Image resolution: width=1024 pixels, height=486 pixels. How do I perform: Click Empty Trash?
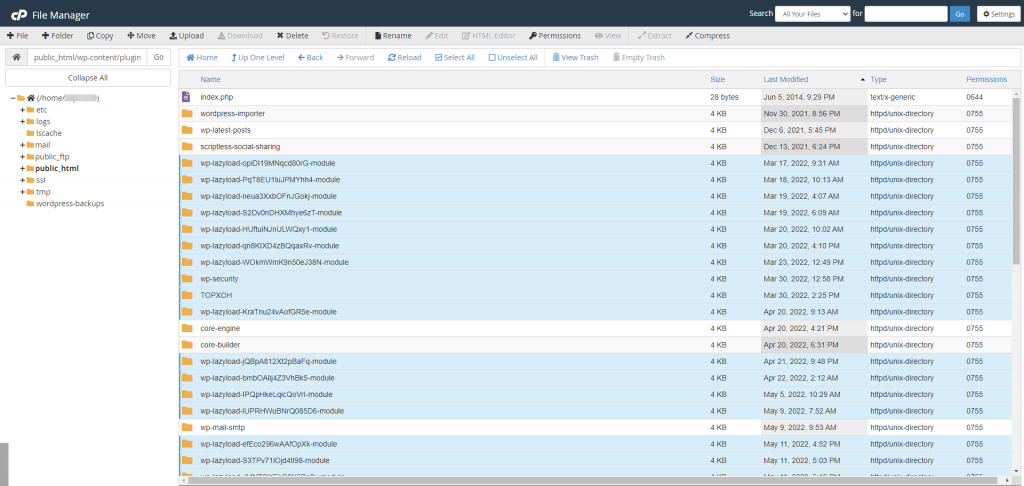tap(639, 57)
